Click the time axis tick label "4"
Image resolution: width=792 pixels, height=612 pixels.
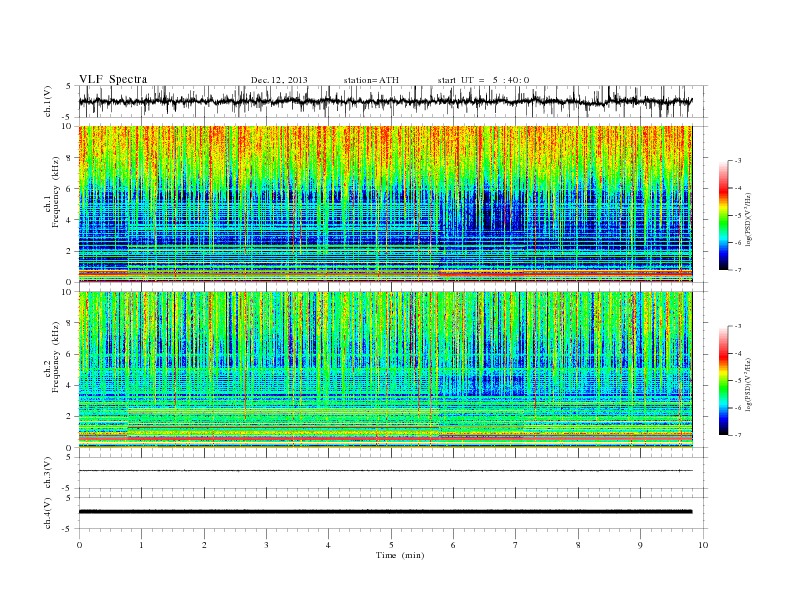[328, 545]
